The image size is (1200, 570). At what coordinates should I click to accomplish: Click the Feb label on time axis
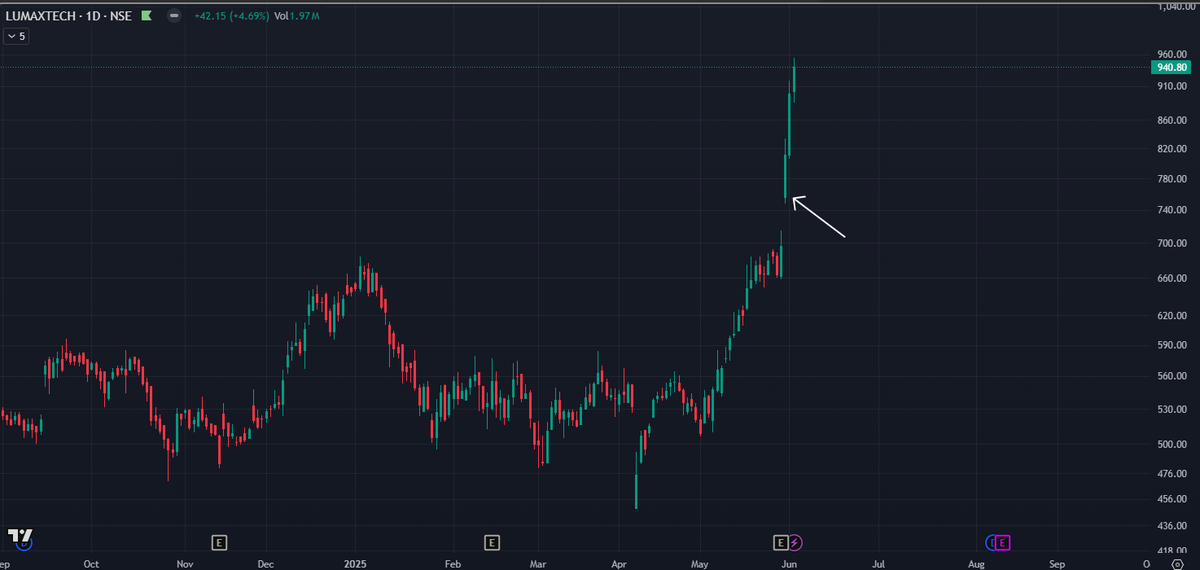452,563
